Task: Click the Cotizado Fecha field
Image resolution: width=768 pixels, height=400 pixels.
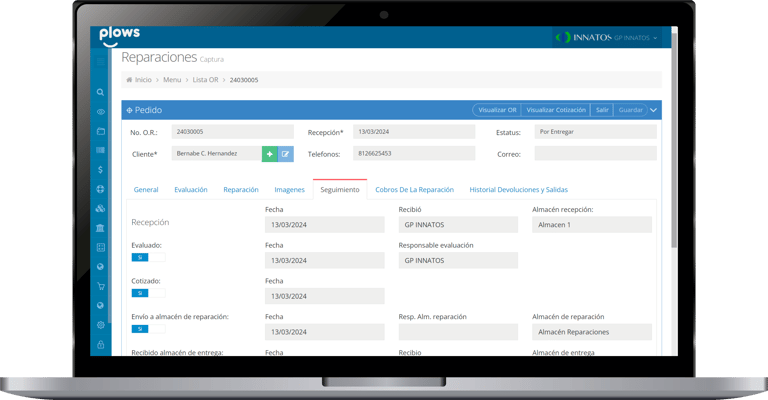Action: click(325, 296)
